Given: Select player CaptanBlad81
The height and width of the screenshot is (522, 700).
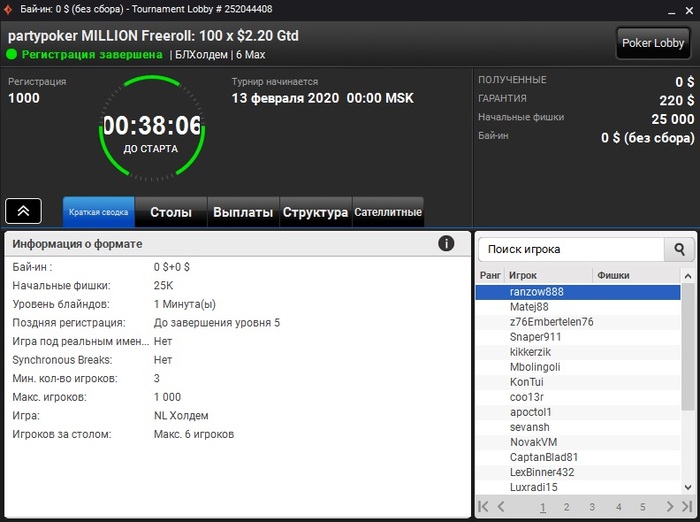Looking at the screenshot, I should pos(578,457).
